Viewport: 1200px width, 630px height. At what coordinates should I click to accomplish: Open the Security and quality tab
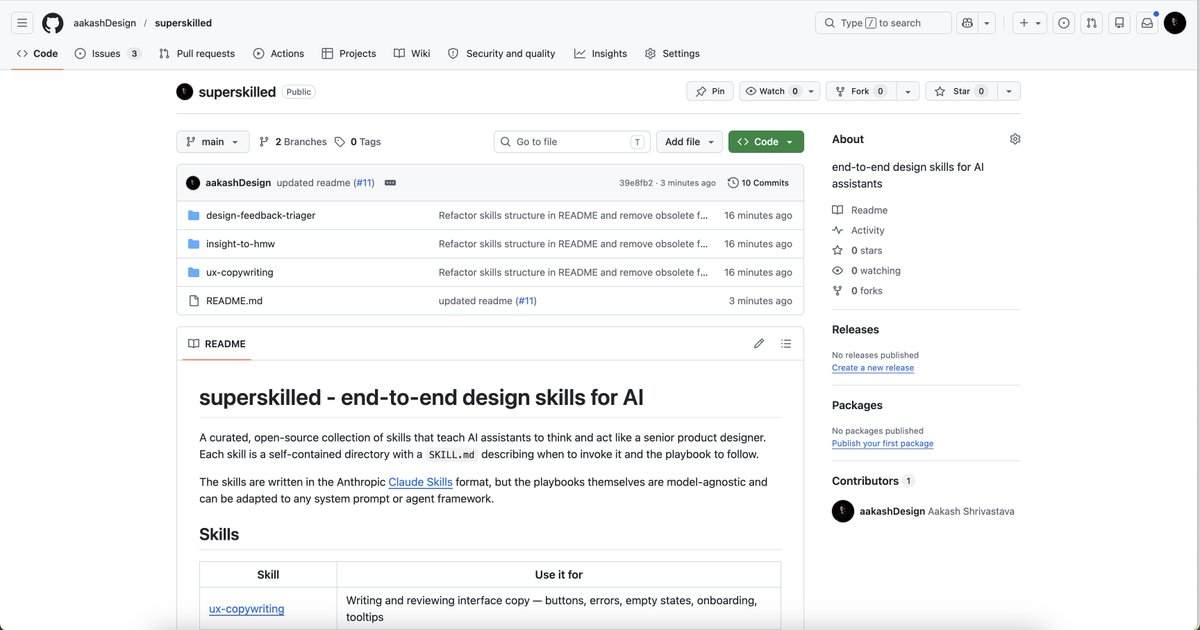(x=501, y=54)
